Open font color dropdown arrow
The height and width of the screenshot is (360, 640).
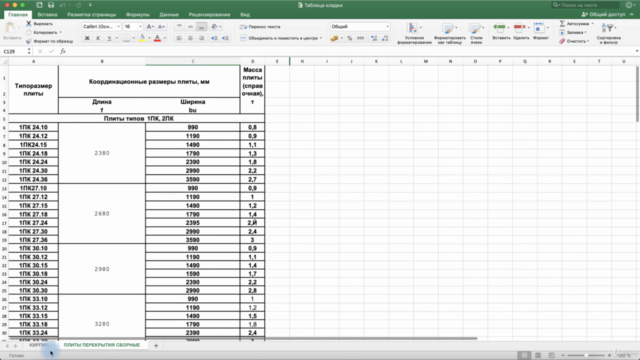tap(164, 38)
